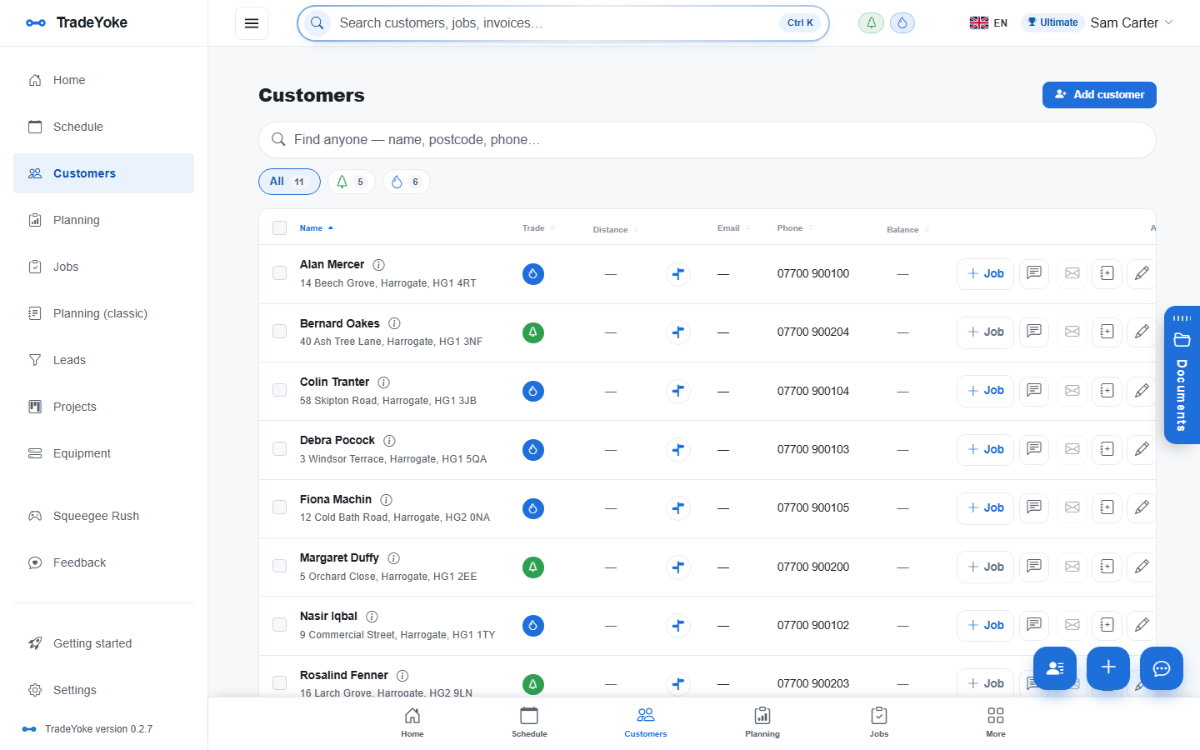The image size is (1200, 750).
Task: Open Home in the left sidebar
Action: [103, 80]
